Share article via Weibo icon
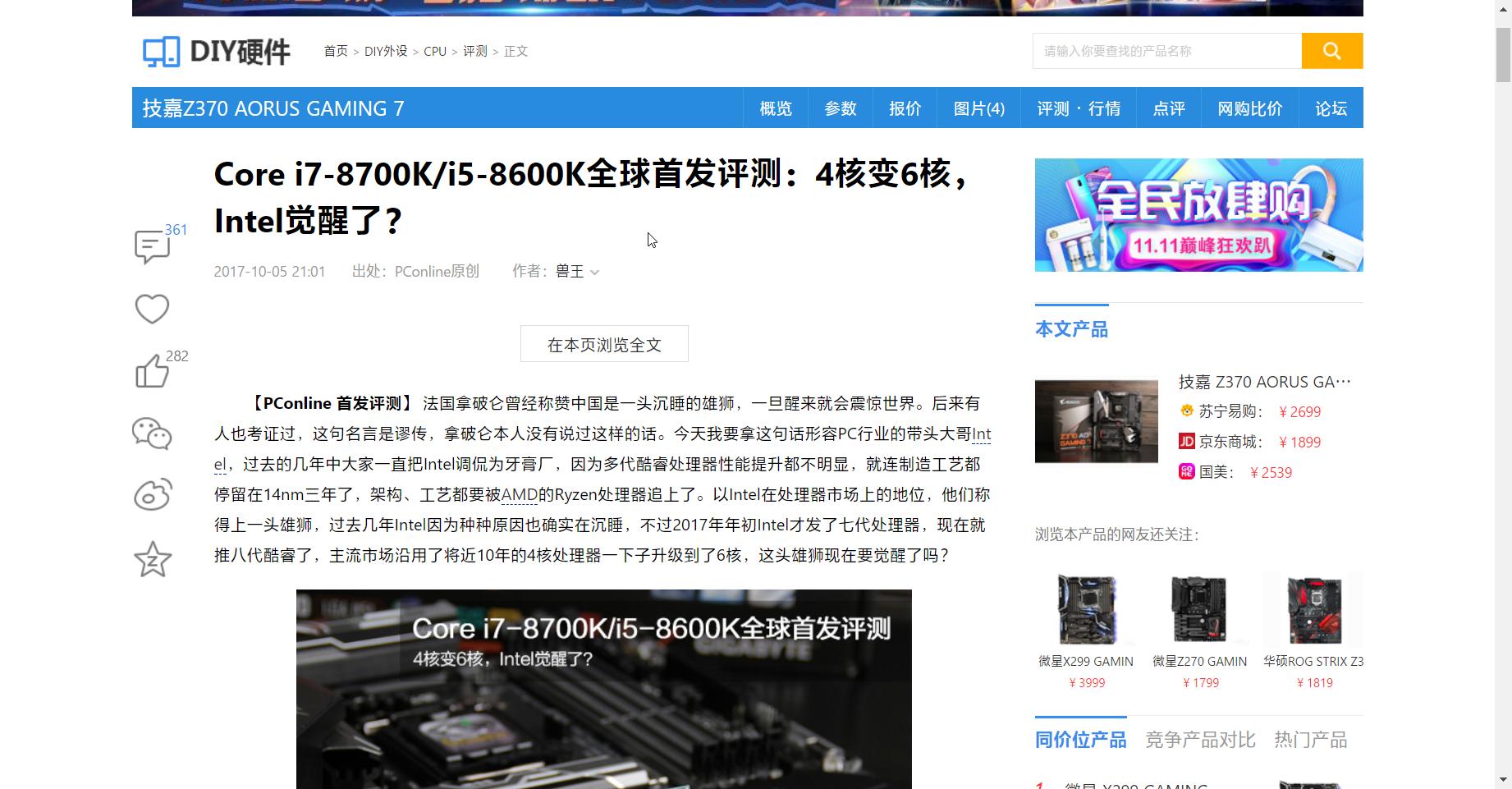The image size is (1512, 789). (x=152, y=496)
